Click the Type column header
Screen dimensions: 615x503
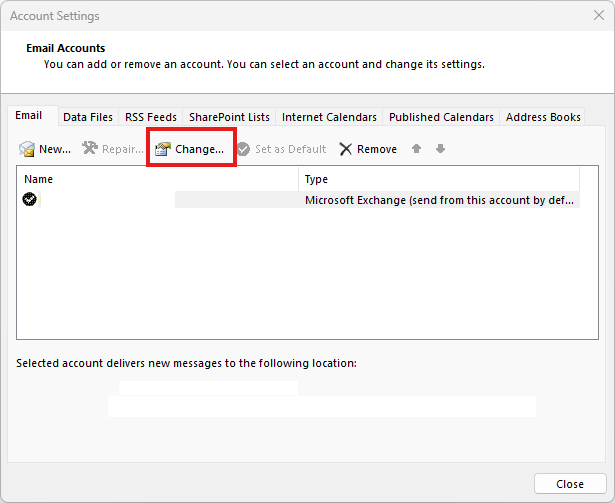point(440,179)
